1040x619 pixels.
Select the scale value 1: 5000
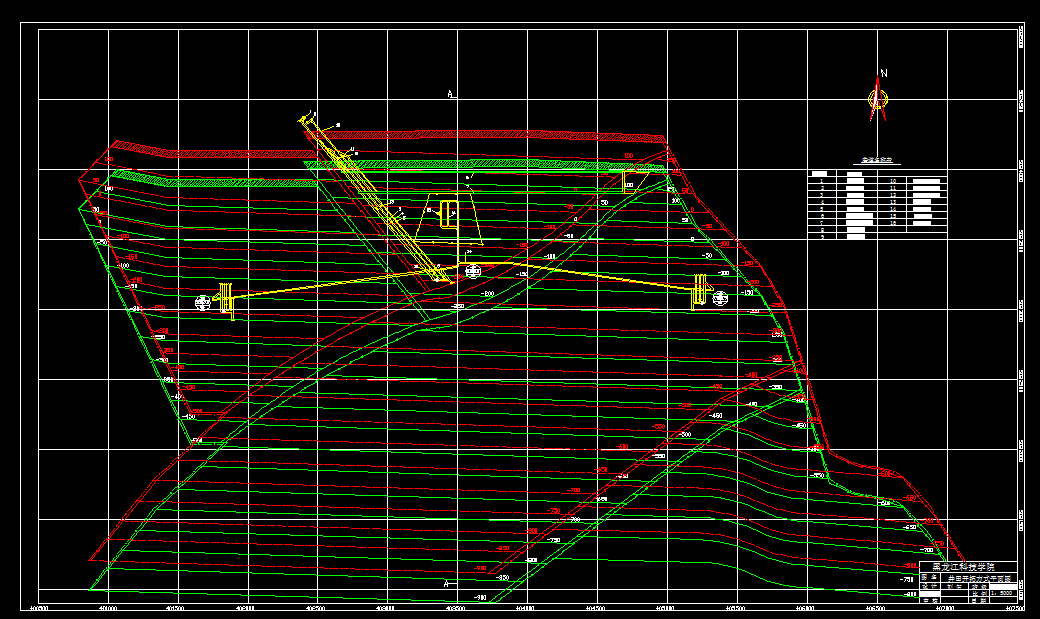[1001, 593]
